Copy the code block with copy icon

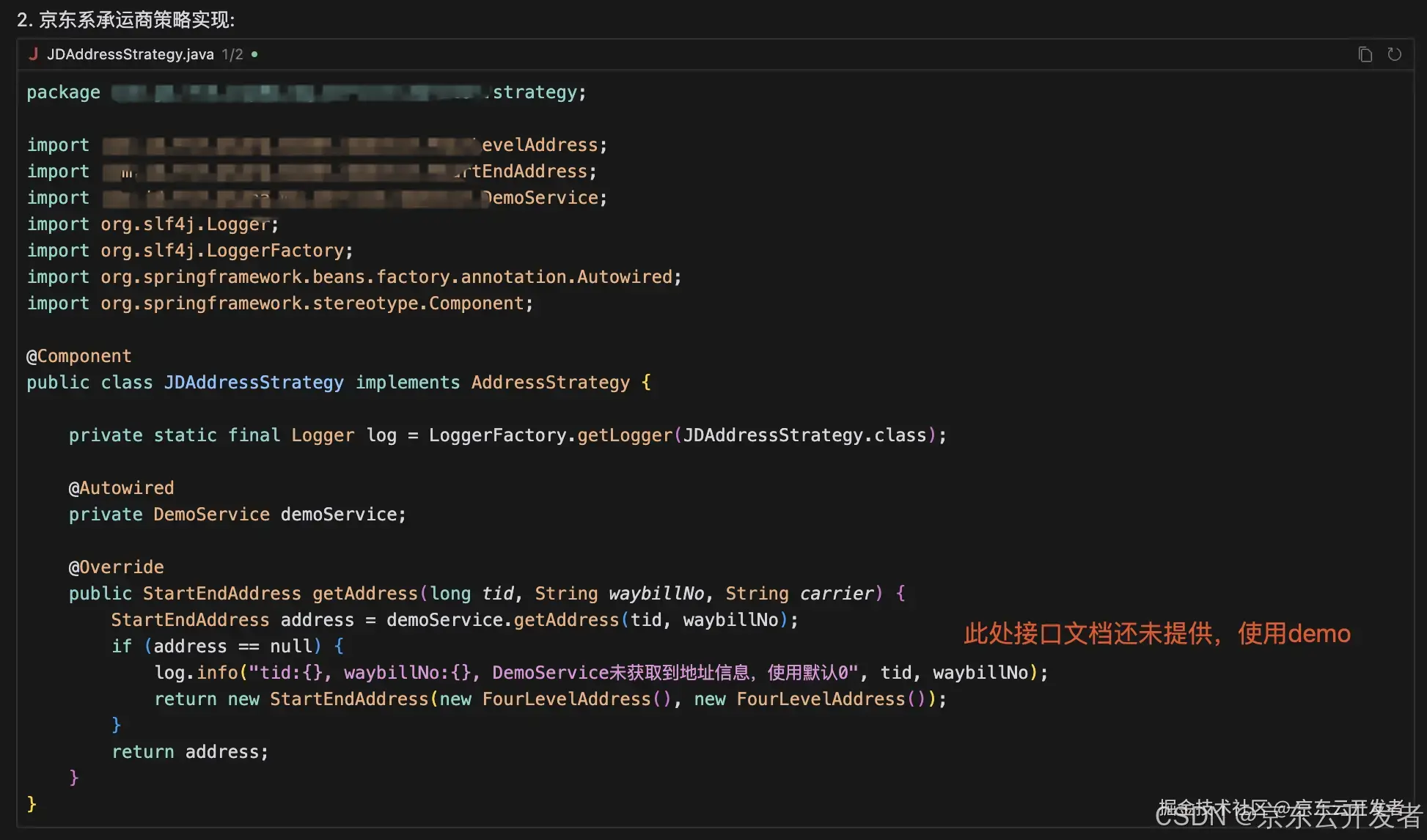pos(1365,54)
